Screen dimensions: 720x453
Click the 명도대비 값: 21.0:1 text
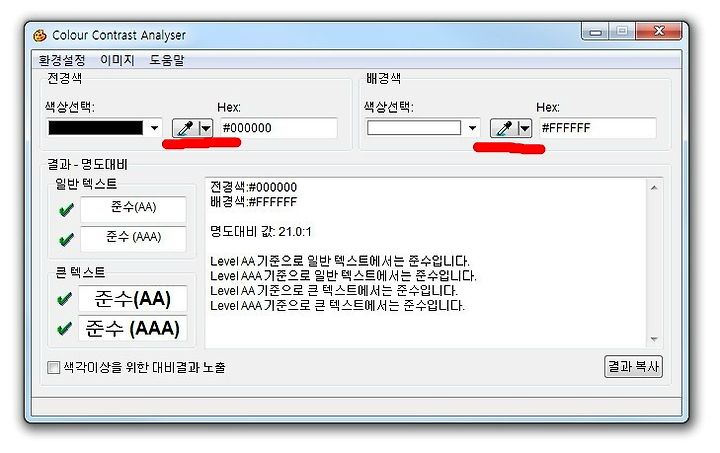tap(260, 231)
